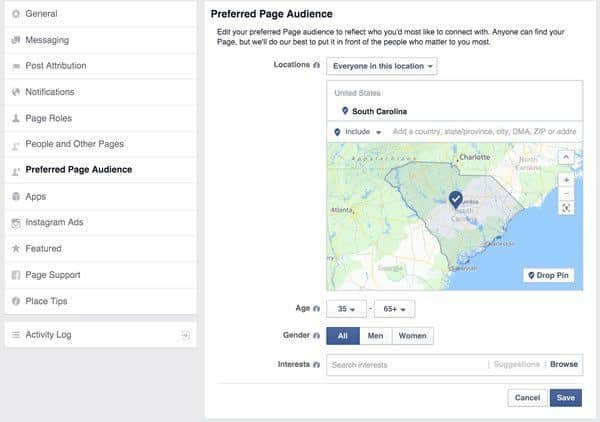Open Place Tips section
The height and width of the screenshot is (422, 600).
point(101,301)
